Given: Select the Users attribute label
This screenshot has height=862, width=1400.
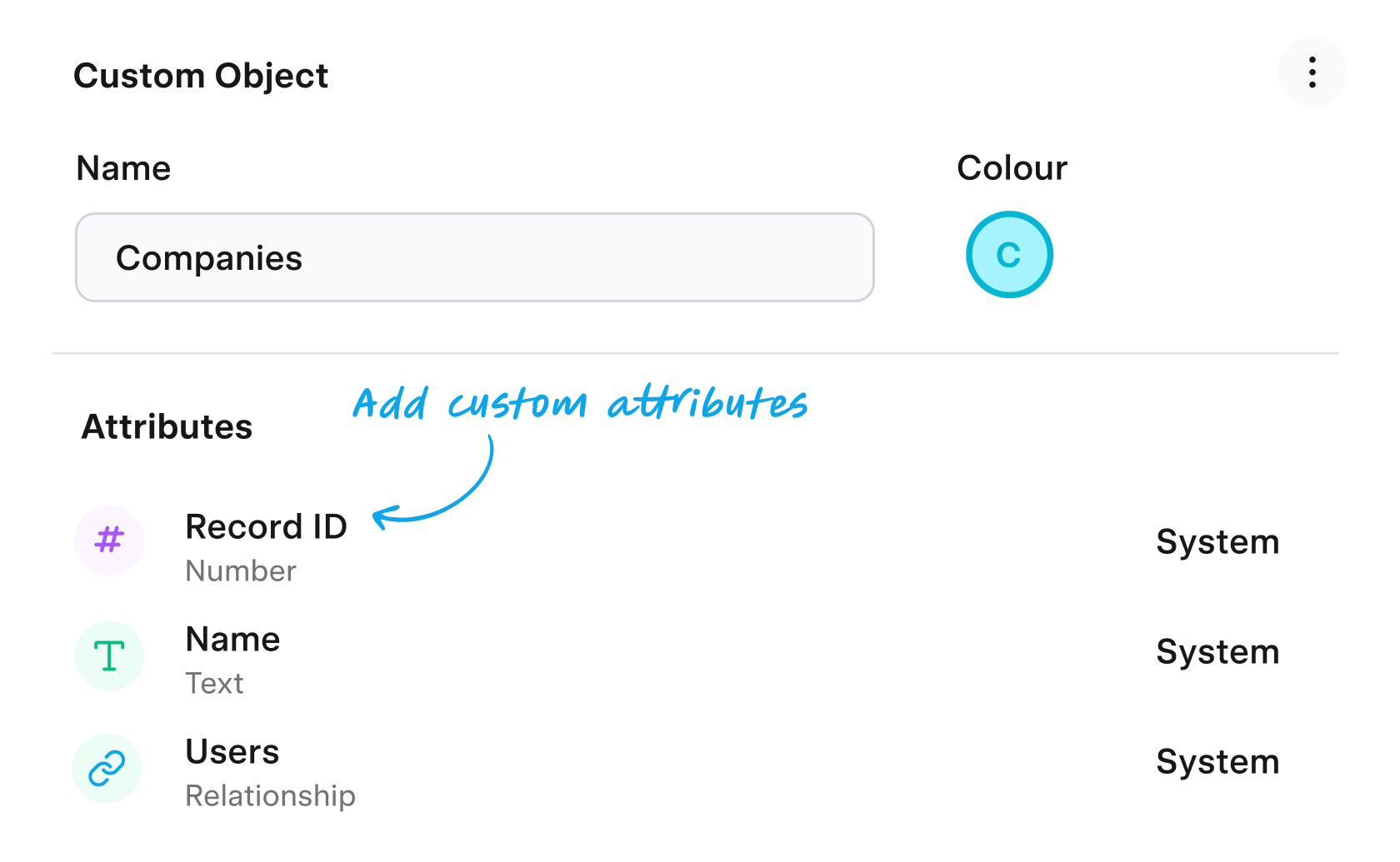Looking at the screenshot, I should (232, 752).
